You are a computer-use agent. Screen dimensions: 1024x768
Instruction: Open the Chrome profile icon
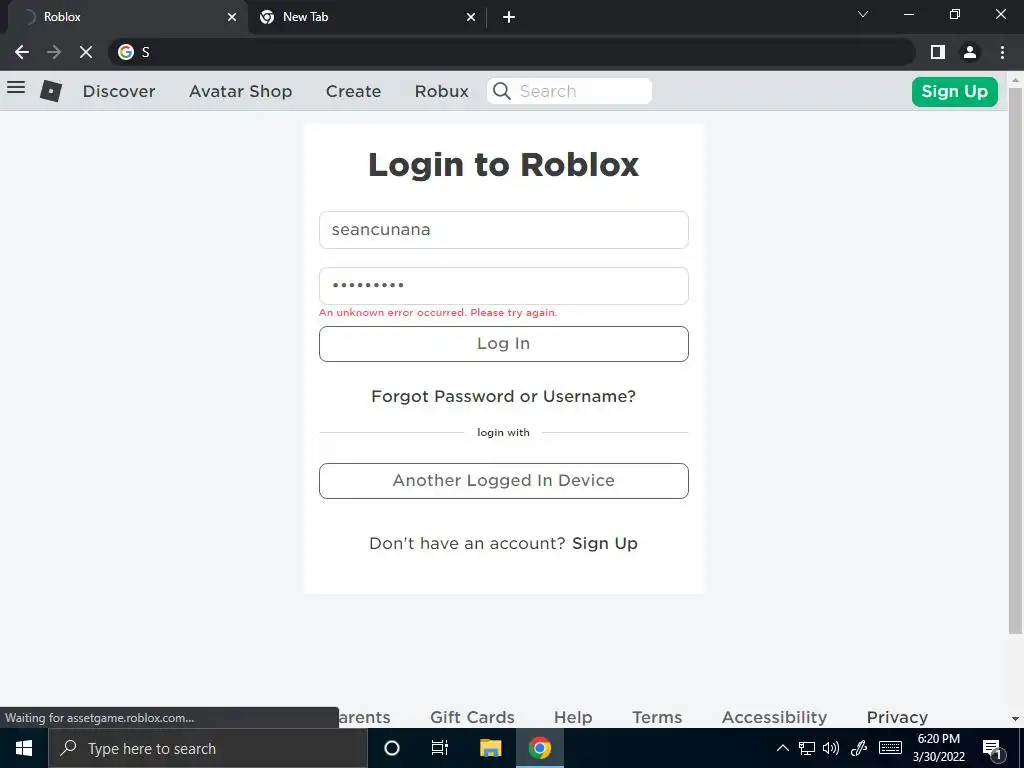[970, 52]
